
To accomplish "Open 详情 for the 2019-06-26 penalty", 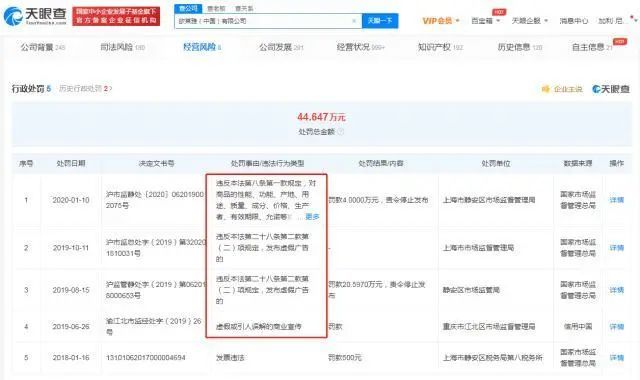I will [616, 327].
